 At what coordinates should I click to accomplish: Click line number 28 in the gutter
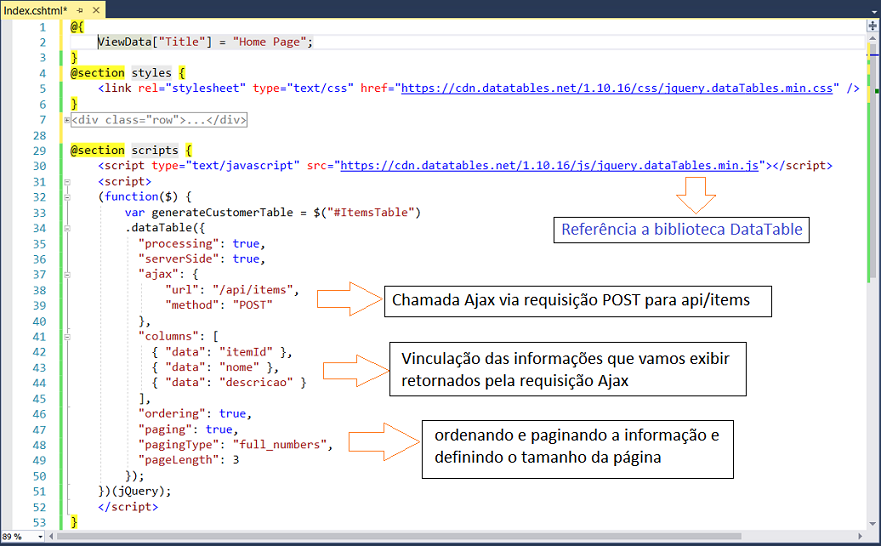click(39, 135)
